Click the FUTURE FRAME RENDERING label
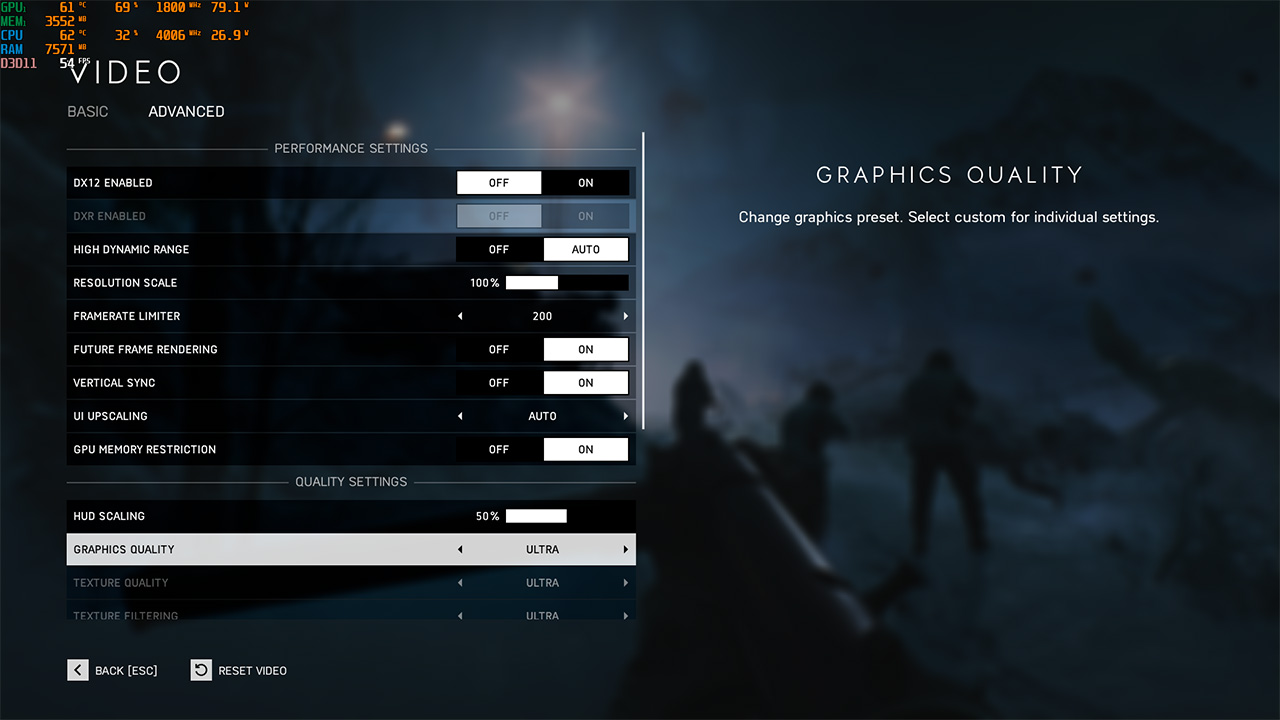Screen dimensions: 1280x720 [x=145, y=349]
